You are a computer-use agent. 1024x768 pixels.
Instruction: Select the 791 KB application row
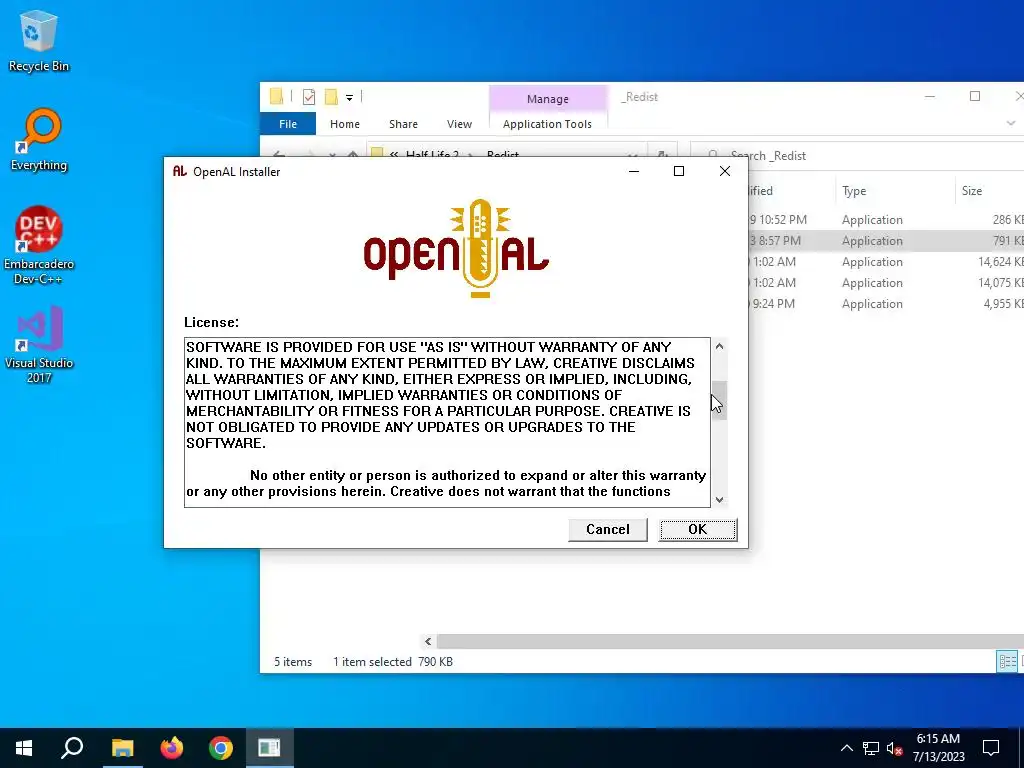[x=886, y=241]
